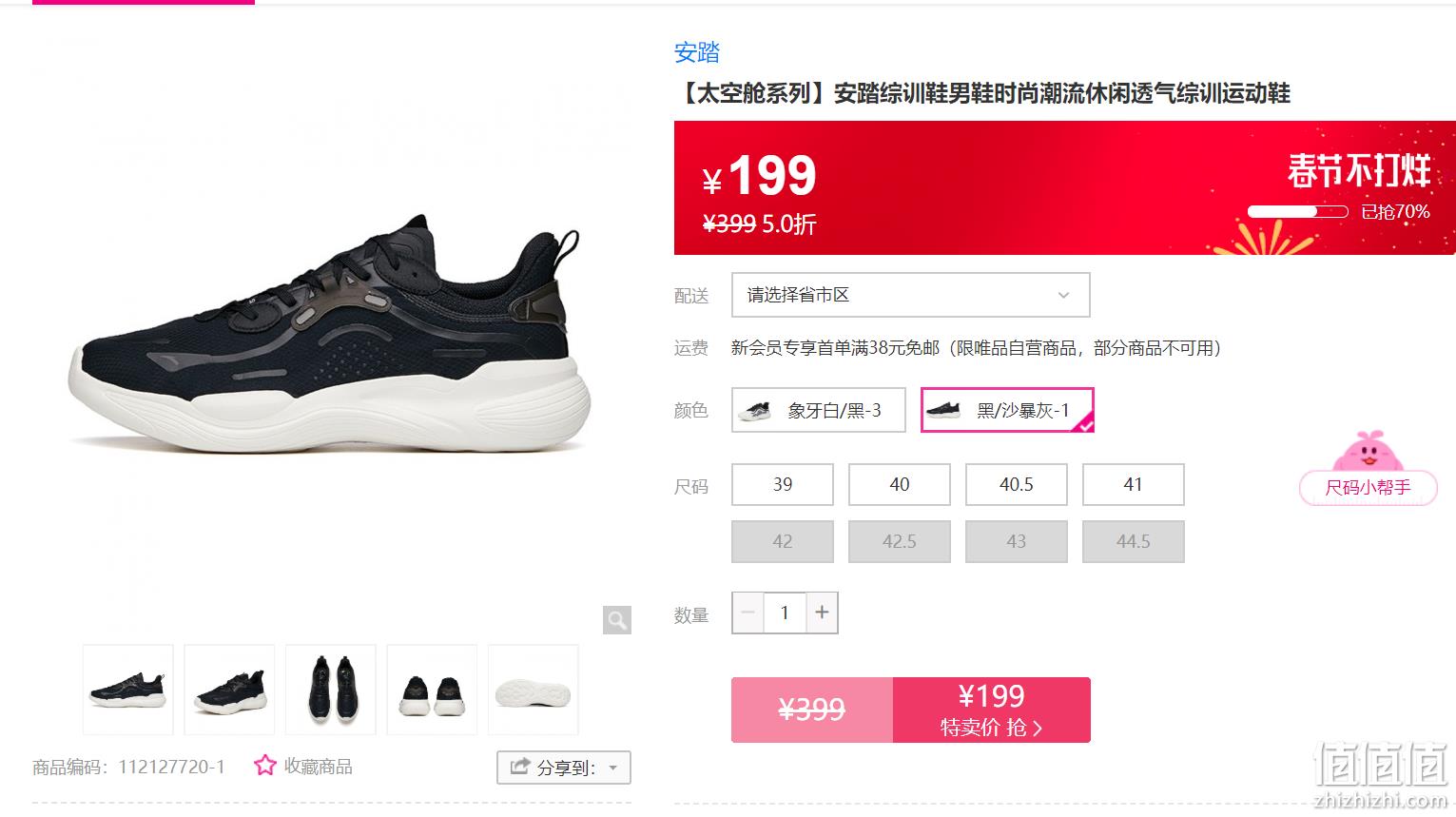The image size is (1456, 817).
Task: Open the 分享到 dropdown arrow
Action: click(613, 768)
